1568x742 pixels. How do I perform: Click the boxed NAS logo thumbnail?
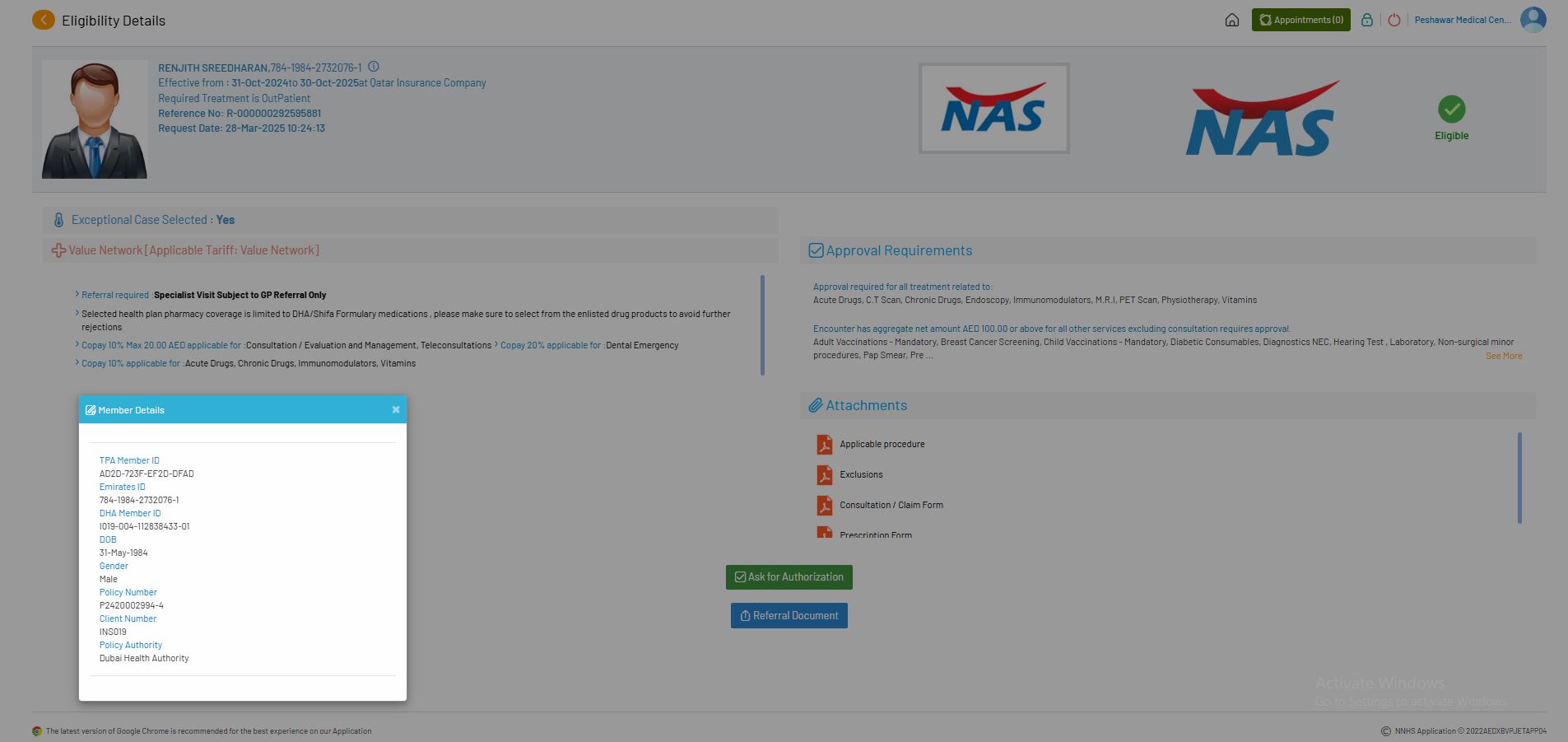pos(993,108)
